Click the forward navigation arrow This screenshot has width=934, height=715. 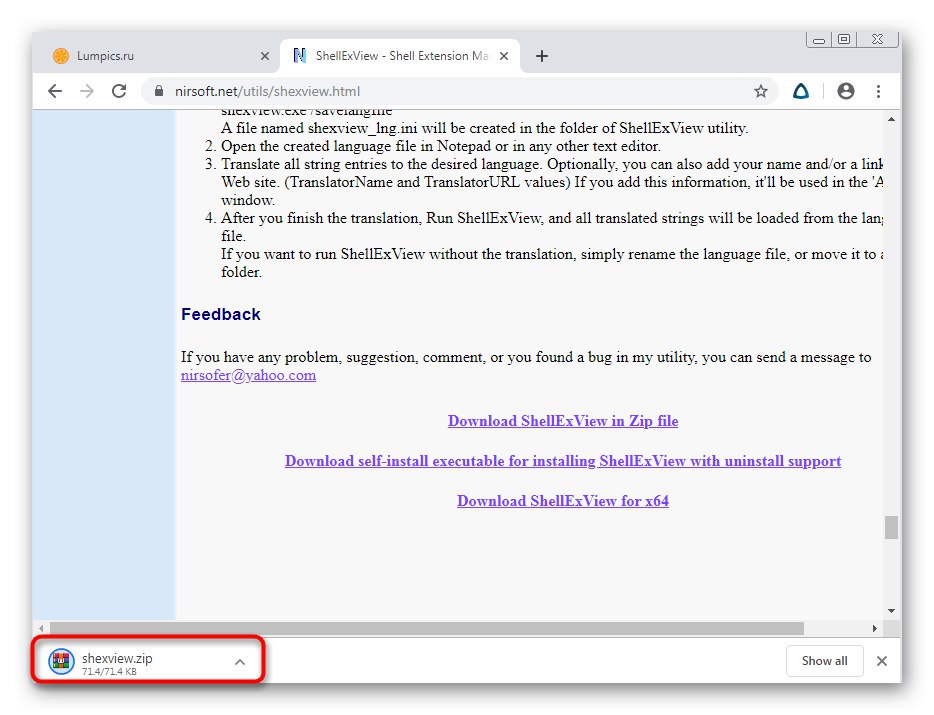point(87,91)
